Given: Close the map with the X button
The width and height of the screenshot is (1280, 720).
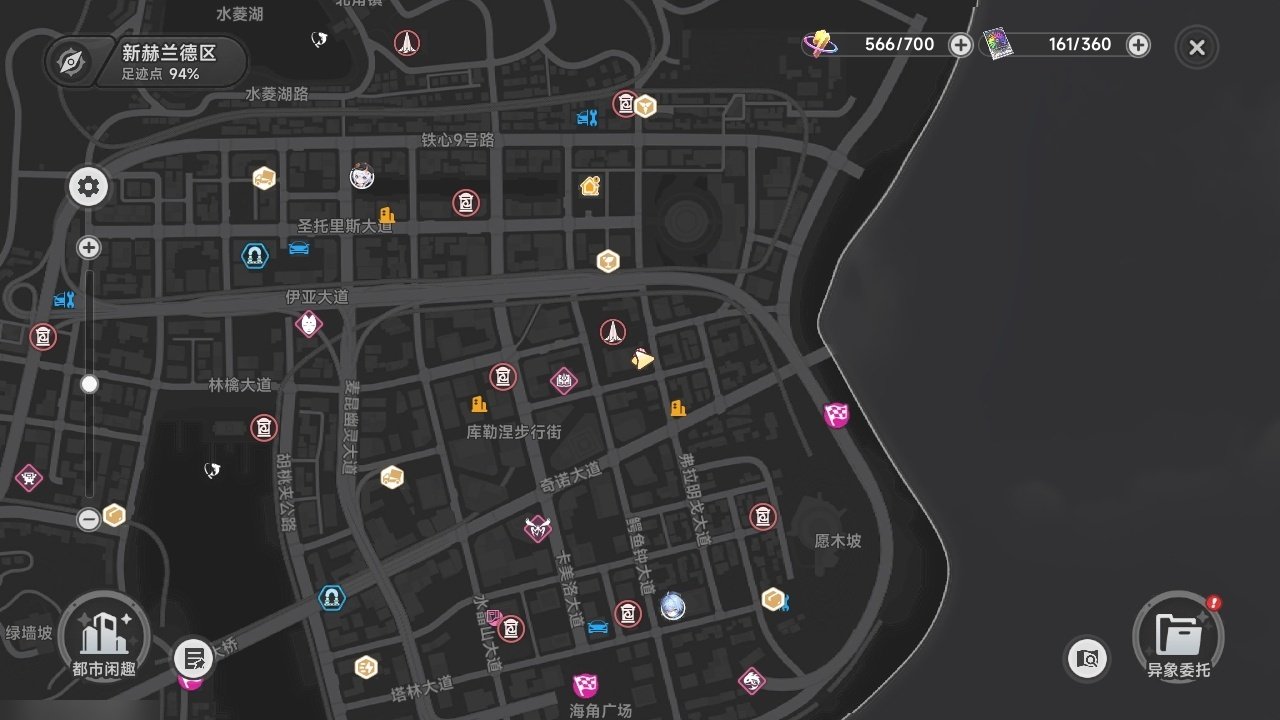Looking at the screenshot, I should click(1197, 46).
